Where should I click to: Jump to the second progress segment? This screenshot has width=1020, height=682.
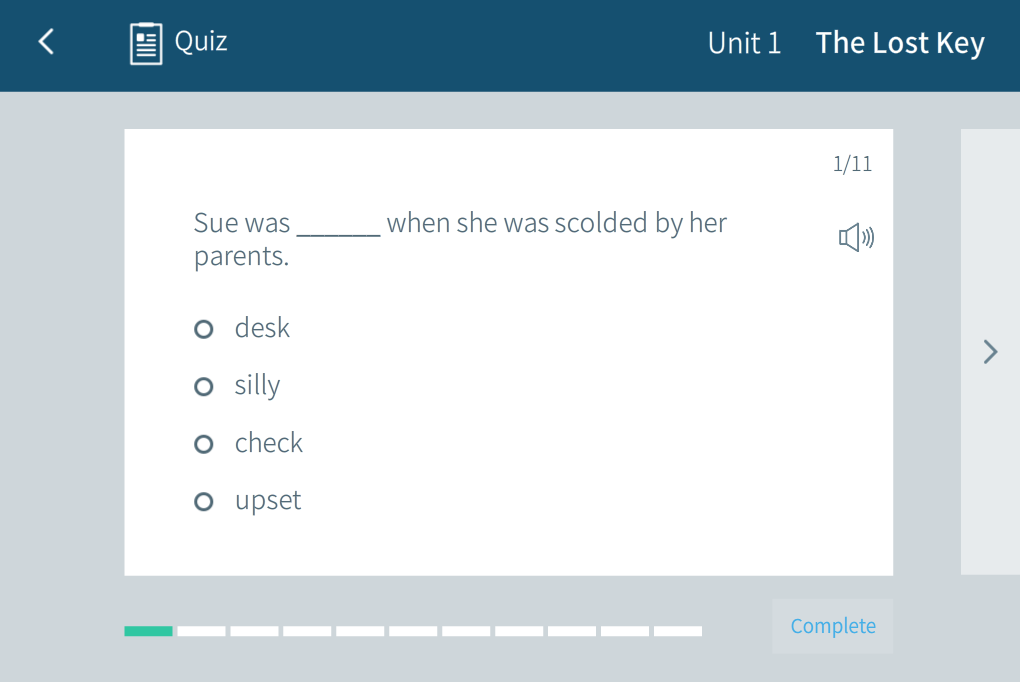[201, 631]
